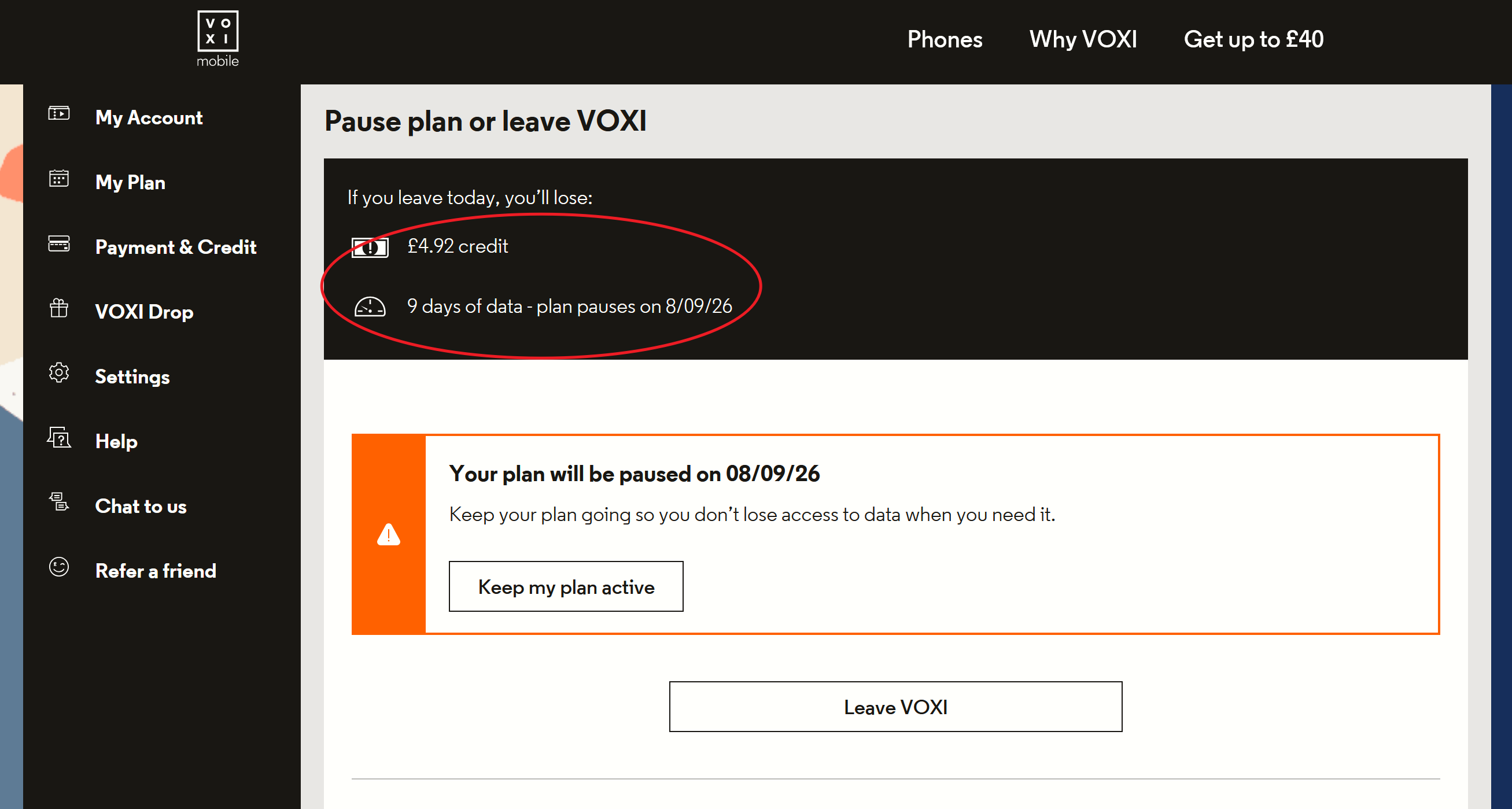The width and height of the screenshot is (1512, 809).
Task: Open the Phones menu item
Action: click(945, 39)
